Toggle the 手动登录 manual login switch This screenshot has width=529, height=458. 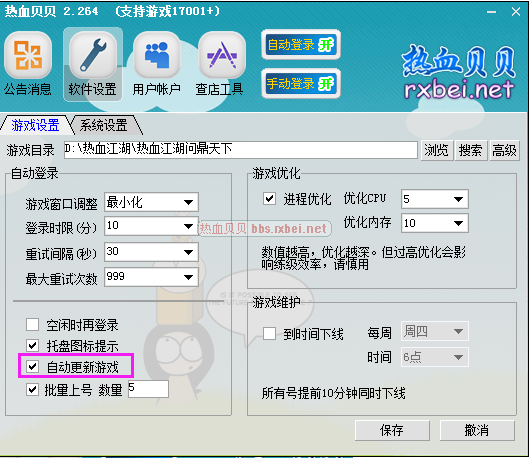pyautogui.click(x=301, y=84)
